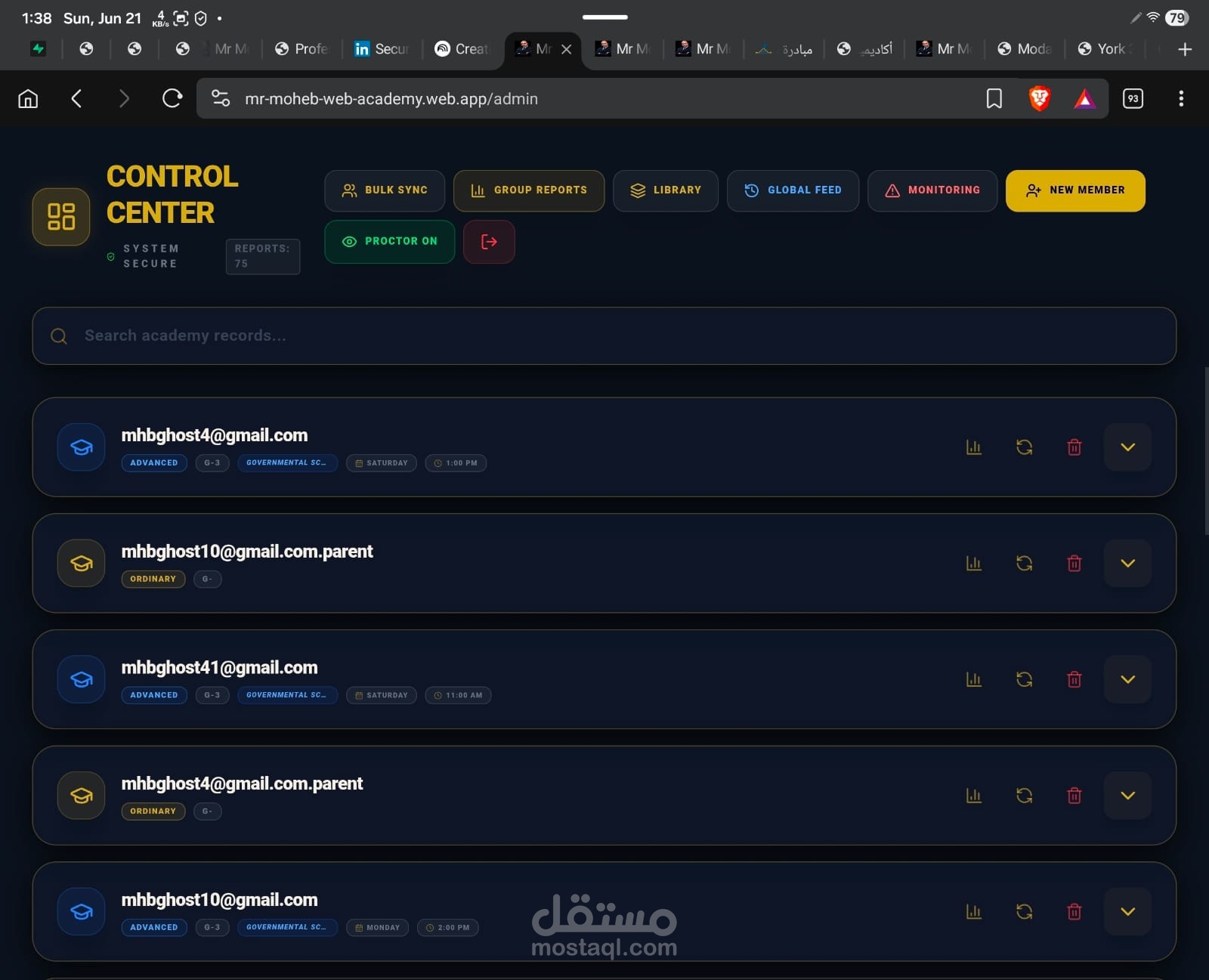
Task: Switch to the York tab
Action: 1105,49
